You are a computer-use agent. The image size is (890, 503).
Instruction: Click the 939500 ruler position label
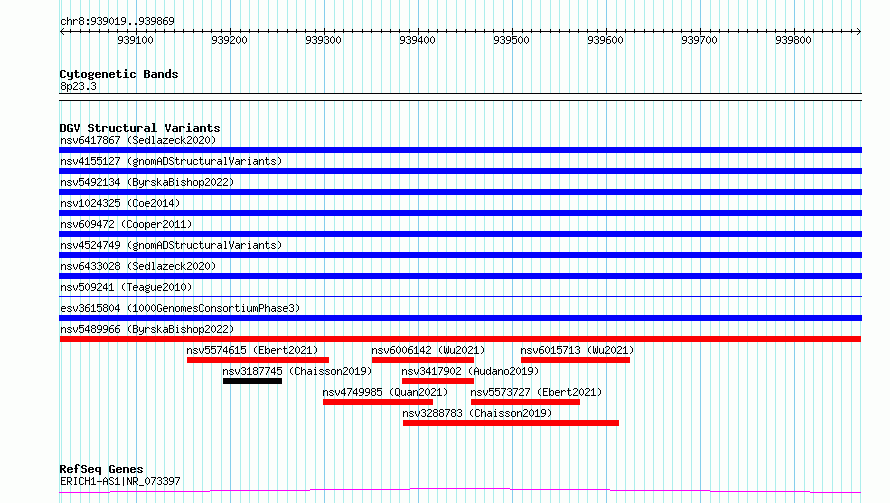(x=511, y=40)
